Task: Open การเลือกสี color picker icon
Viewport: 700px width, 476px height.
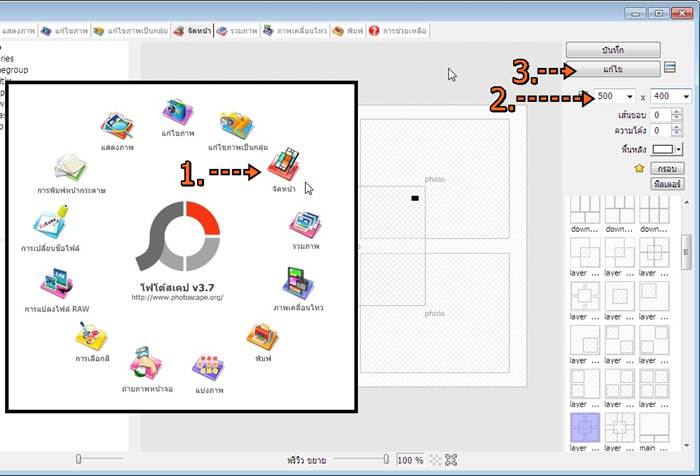Action: 92,336
